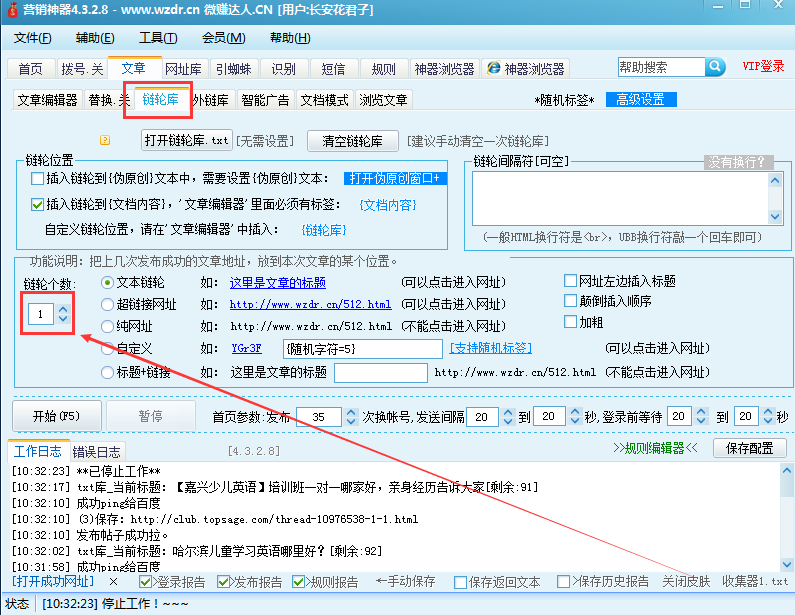Open the 工具(T) menu

pos(157,38)
